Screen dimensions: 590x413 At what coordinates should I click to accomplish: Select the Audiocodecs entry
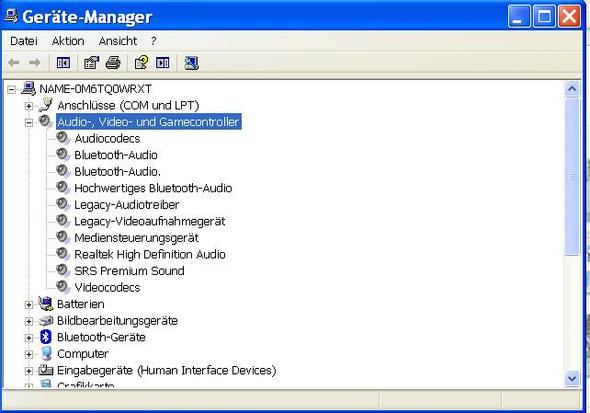click(x=107, y=138)
